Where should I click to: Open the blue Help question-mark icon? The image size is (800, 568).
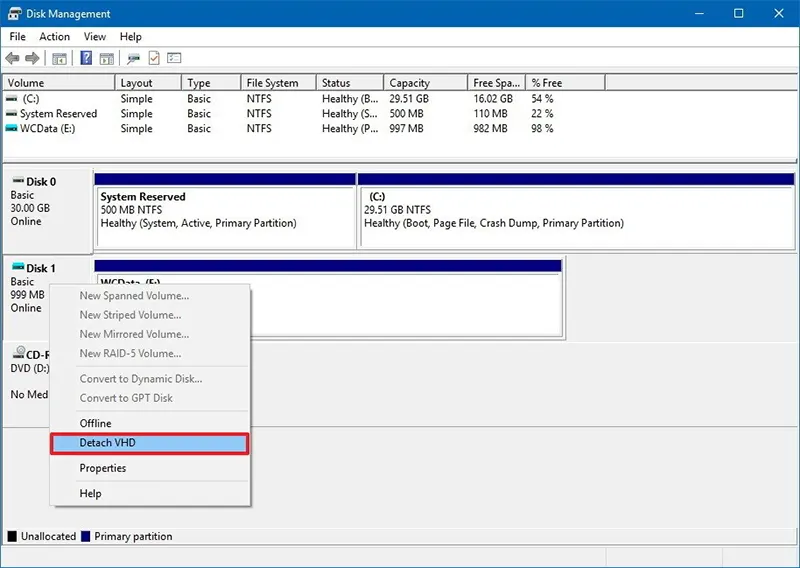pos(86,58)
